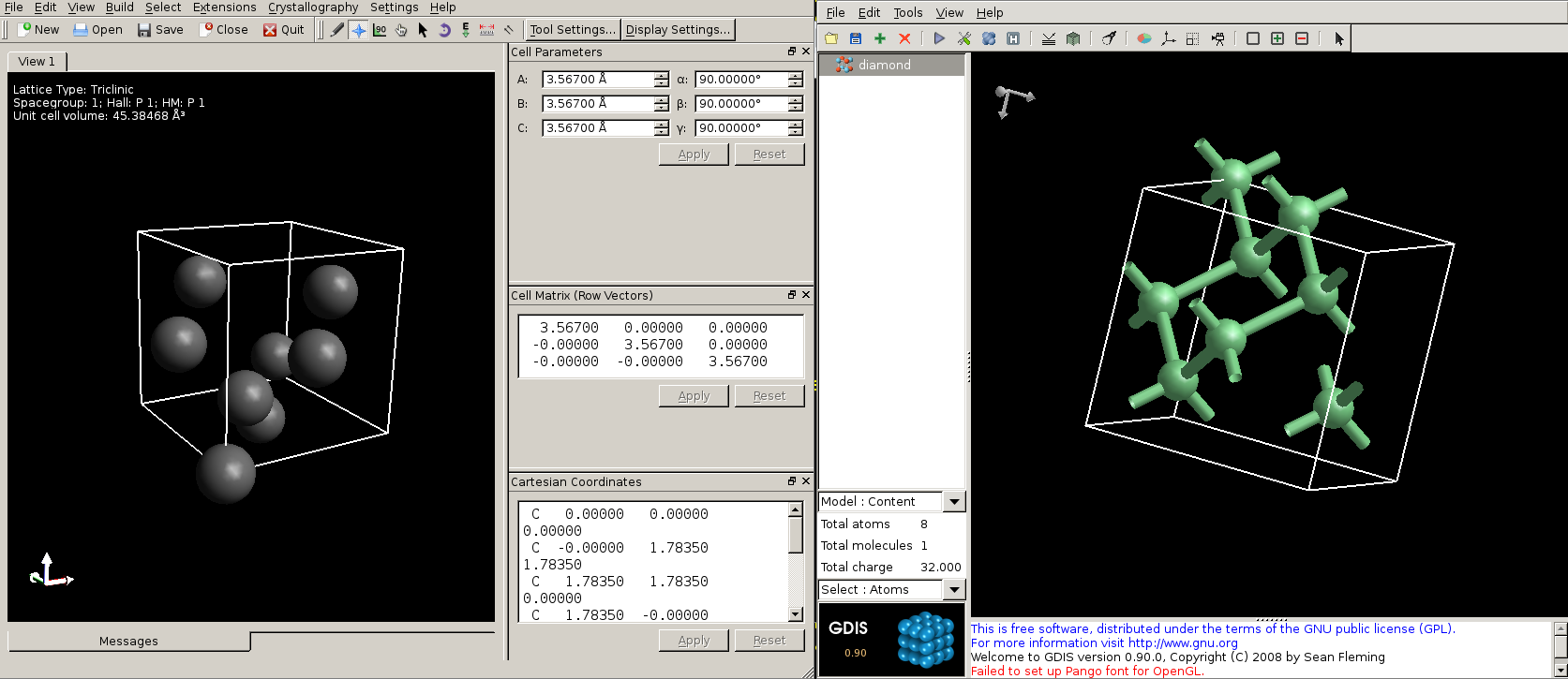
Task: Activate the Auto Rotate tool
Action: [x=444, y=30]
